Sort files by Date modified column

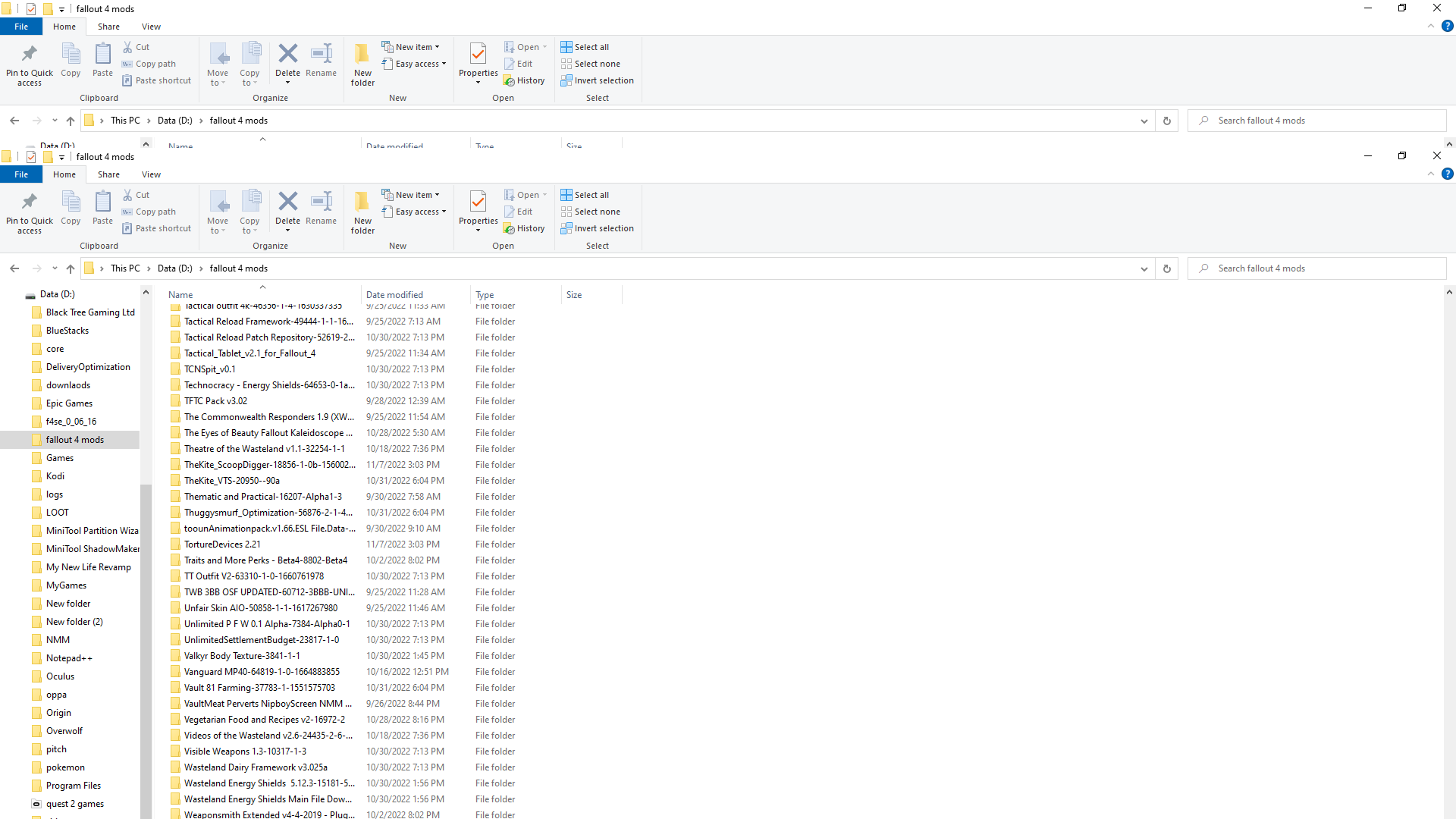click(x=394, y=295)
